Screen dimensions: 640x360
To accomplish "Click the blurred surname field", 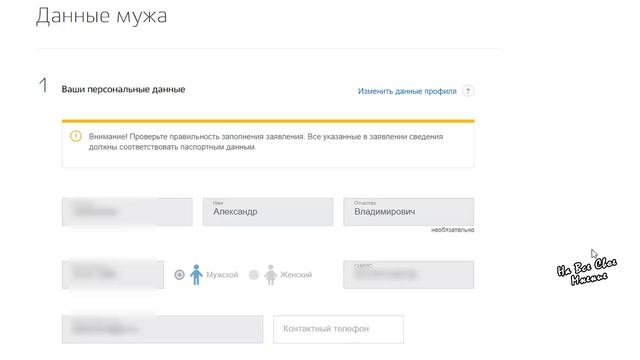I will coord(127,212).
